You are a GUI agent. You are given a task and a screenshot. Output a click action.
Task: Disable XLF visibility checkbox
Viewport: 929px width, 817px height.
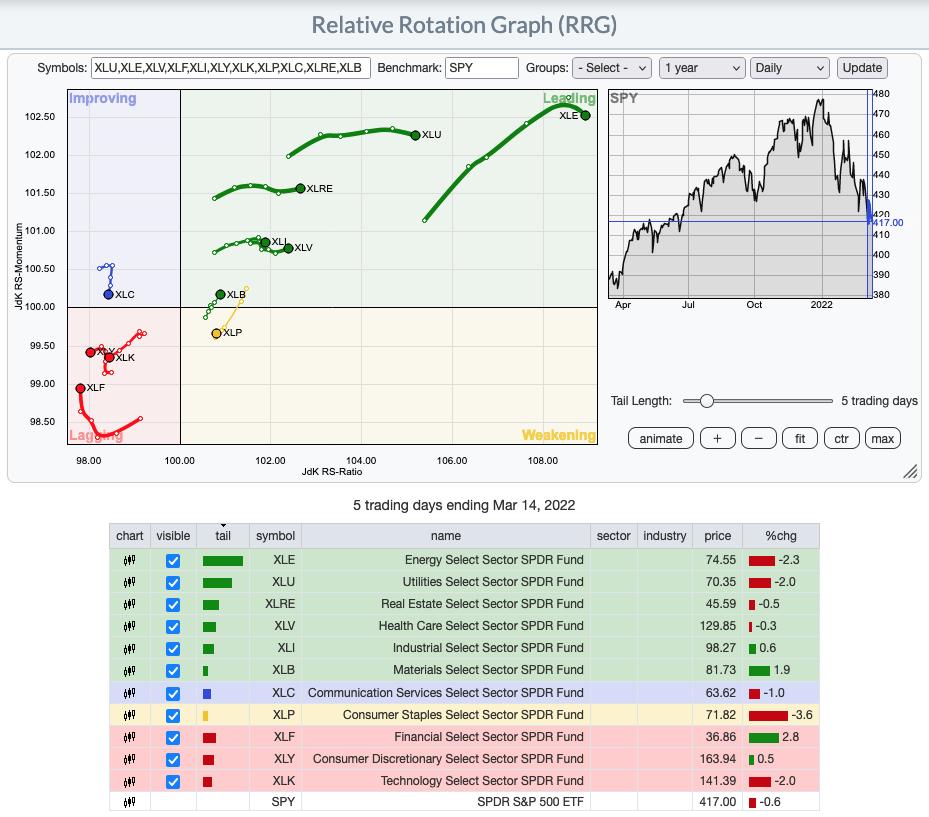click(173, 737)
